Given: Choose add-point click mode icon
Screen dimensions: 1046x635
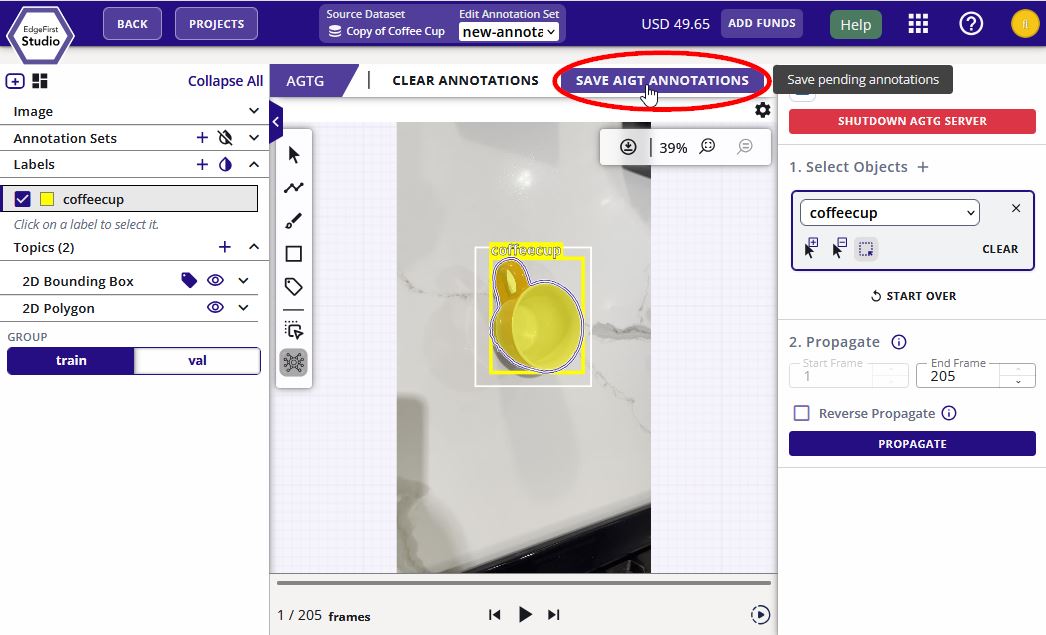Looking at the screenshot, I should [x=811, y=248].
